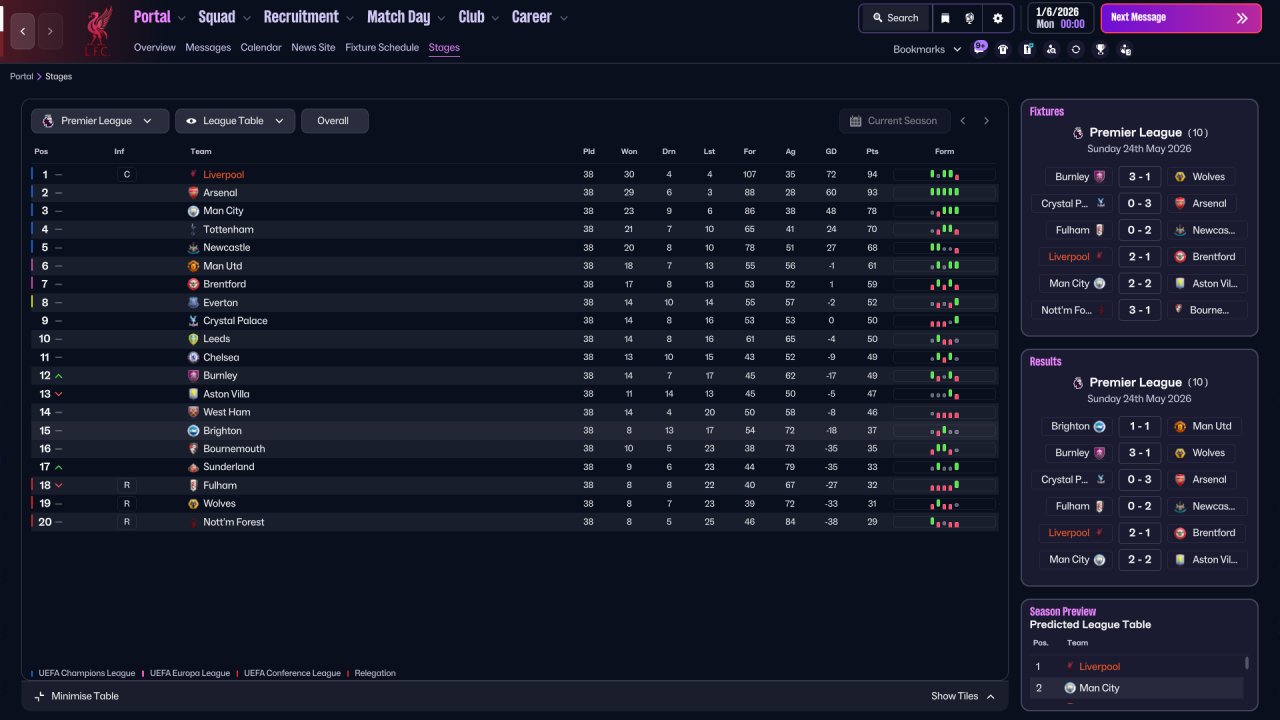The width and height of the screenshot is (1280, 720).
Task: Click Portal in the breadcrumb
Action: pyautogui.click(x=22, y=77)
